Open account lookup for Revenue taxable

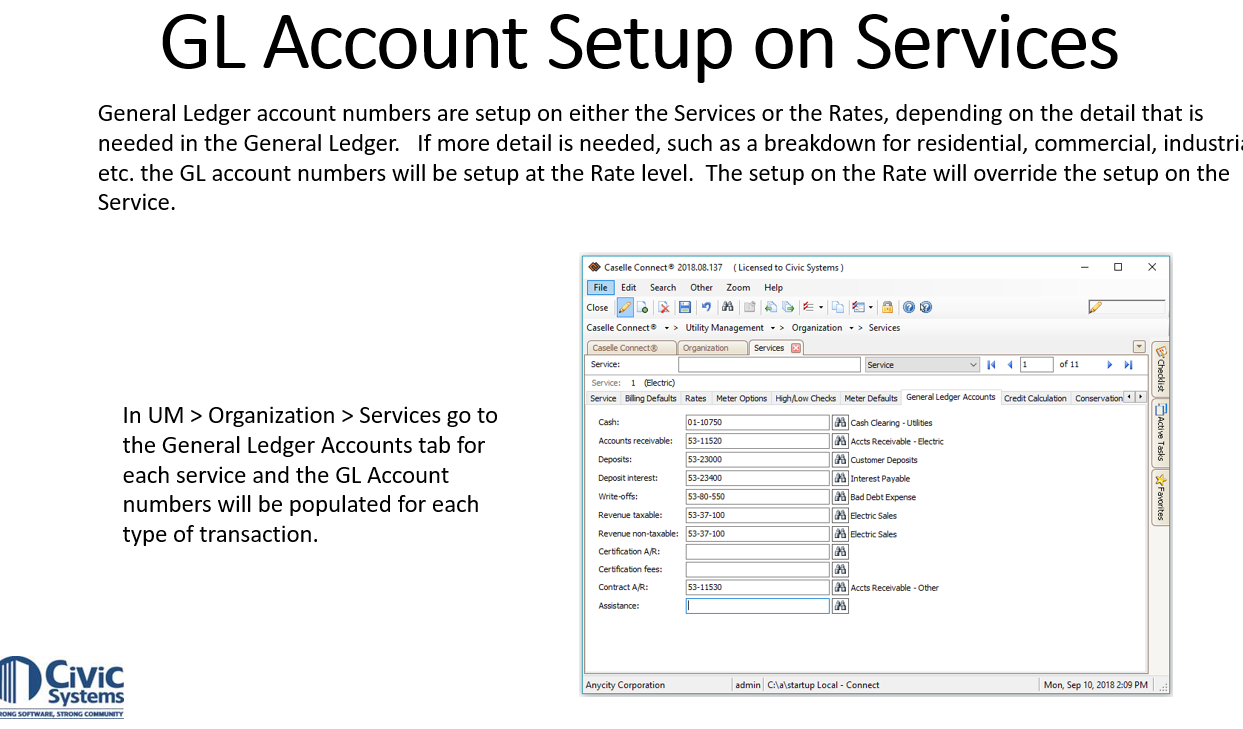pos(840,515)
